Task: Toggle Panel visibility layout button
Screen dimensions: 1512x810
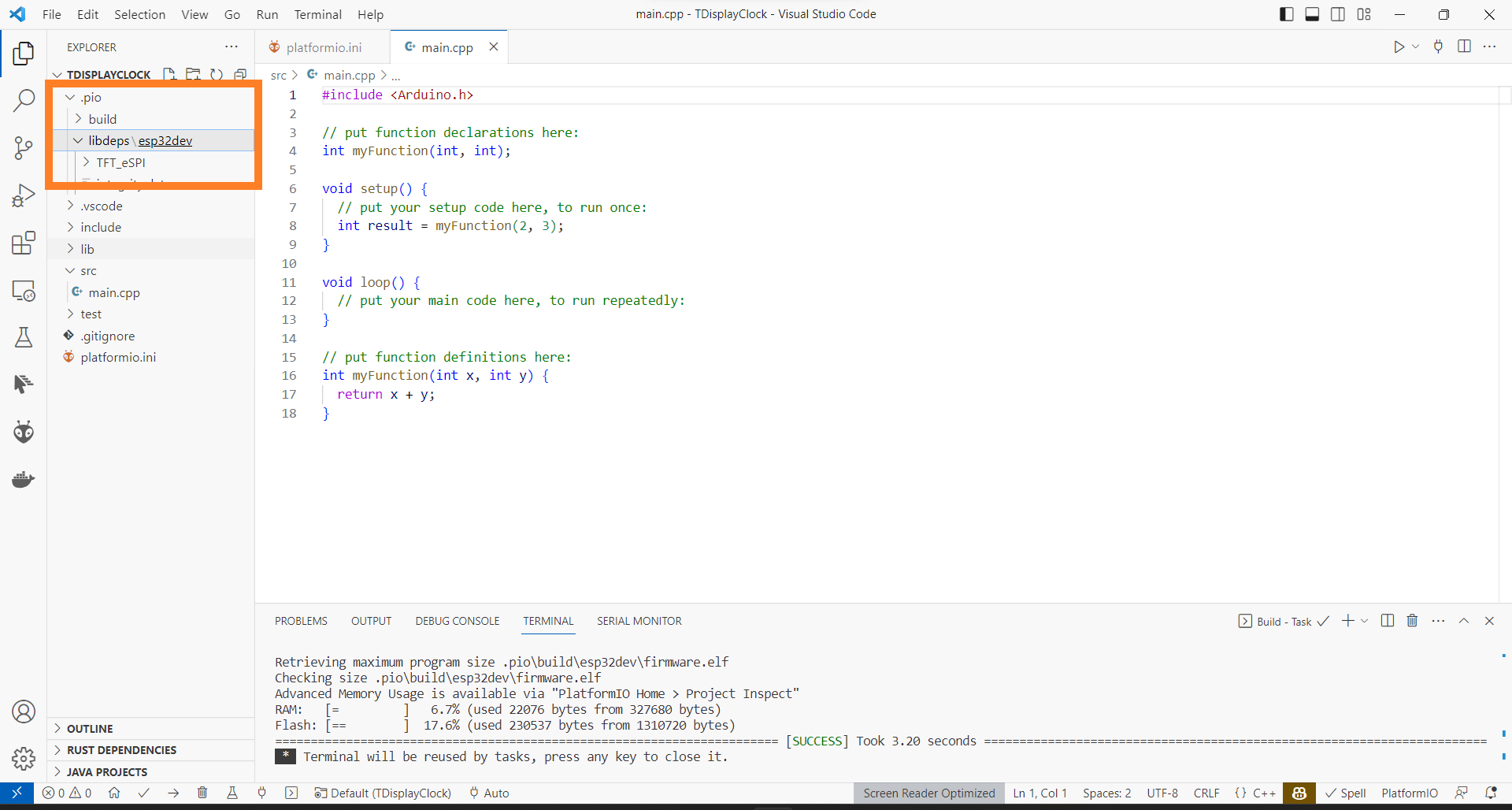Action: [1312, 14]
